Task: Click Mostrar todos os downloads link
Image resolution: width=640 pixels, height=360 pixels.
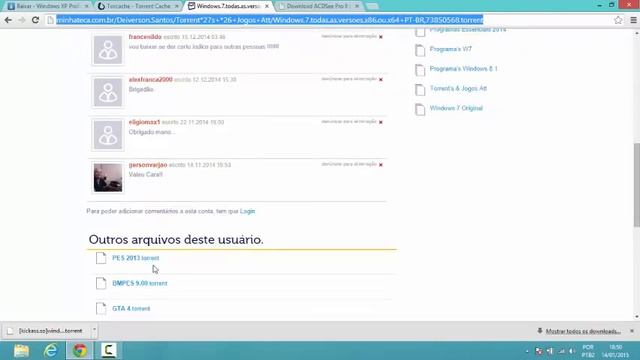Action: tap(583, 331)
